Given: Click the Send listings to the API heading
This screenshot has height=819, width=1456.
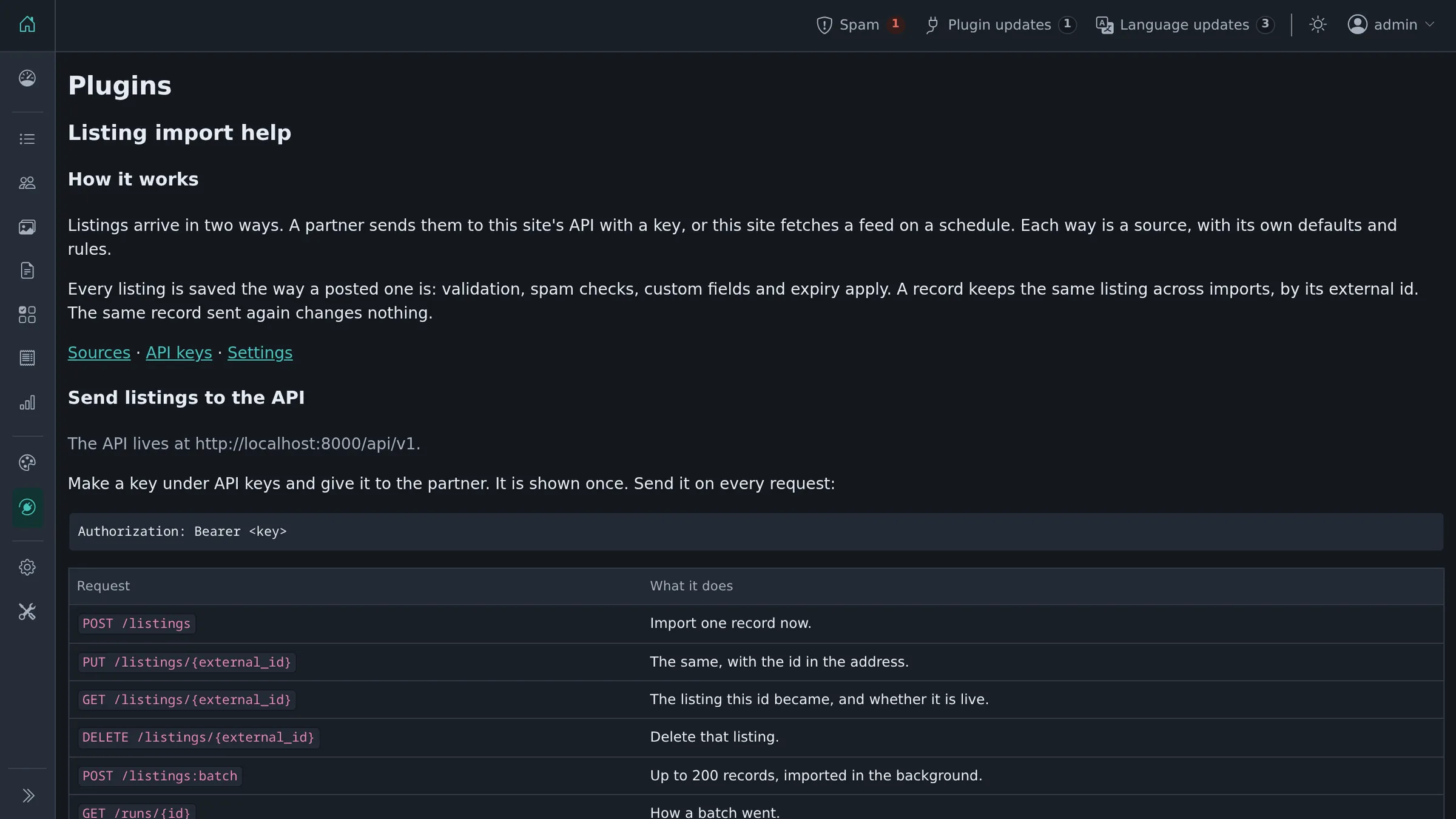Looking at the screenshot, I should (186, 398).
